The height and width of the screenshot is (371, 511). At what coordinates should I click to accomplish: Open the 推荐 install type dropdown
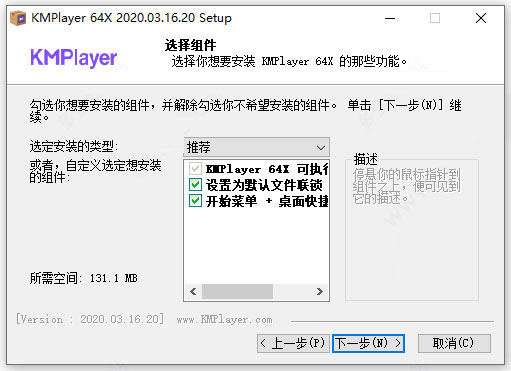click(256, 147)
